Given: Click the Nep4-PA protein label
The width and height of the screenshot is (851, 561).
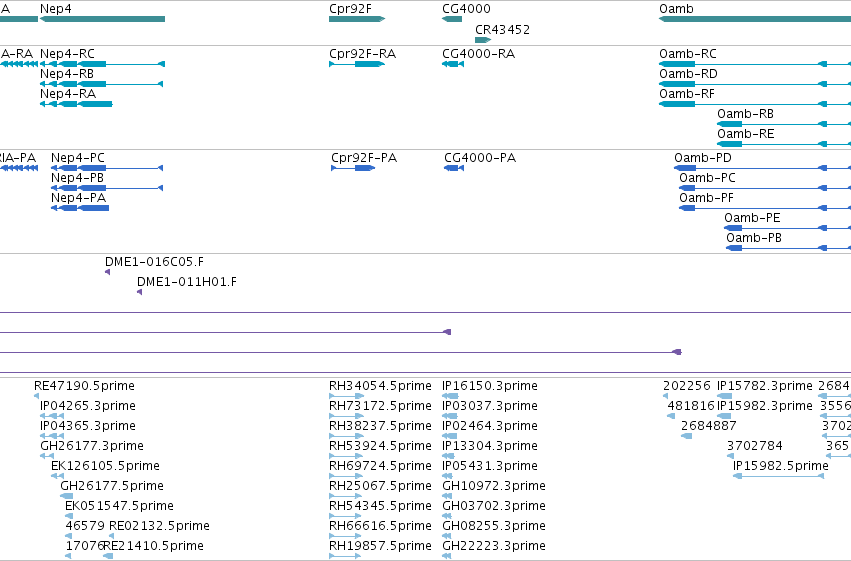Looking at the screenshot, I should [x=78, y=198].
